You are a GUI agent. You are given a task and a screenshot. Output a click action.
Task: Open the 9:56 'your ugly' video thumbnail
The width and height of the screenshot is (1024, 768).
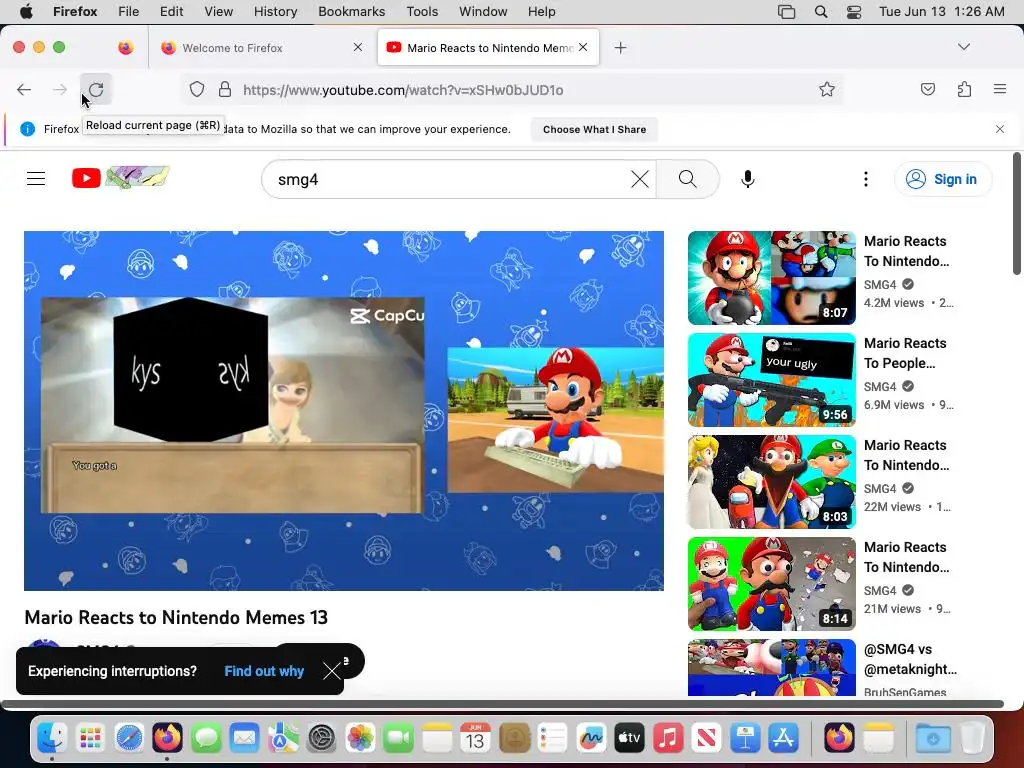click(x=772, y=379)
